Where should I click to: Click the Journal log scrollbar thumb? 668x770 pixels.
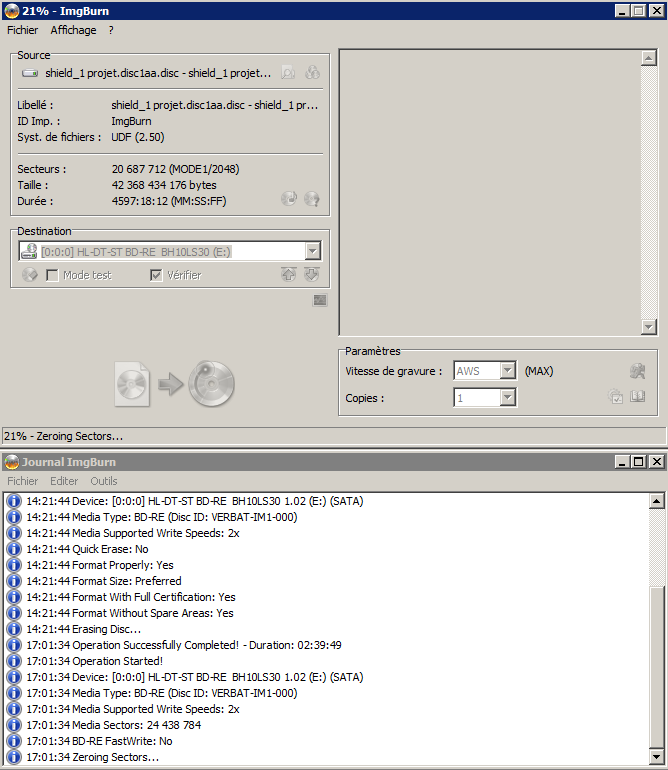656,667
